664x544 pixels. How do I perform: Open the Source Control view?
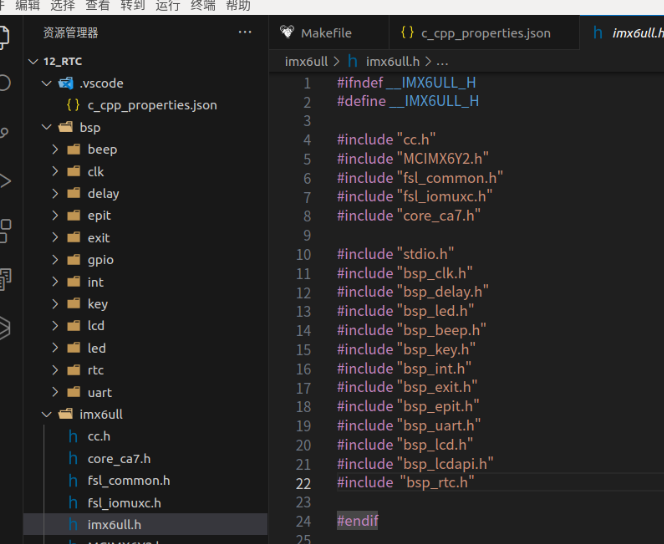tap(5, 133)
